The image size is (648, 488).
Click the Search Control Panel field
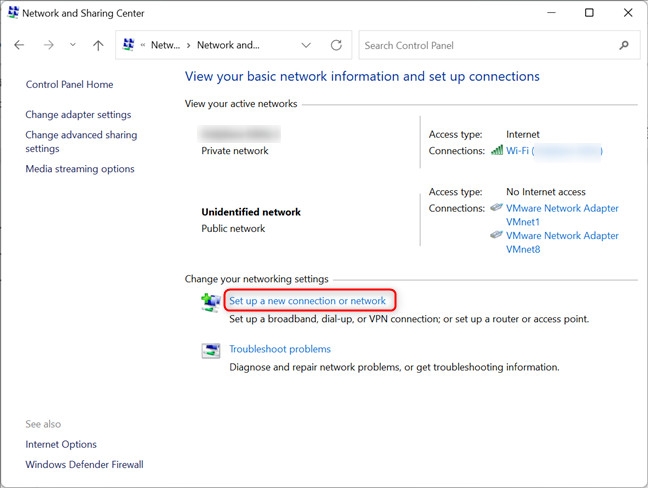click(499, 45)
